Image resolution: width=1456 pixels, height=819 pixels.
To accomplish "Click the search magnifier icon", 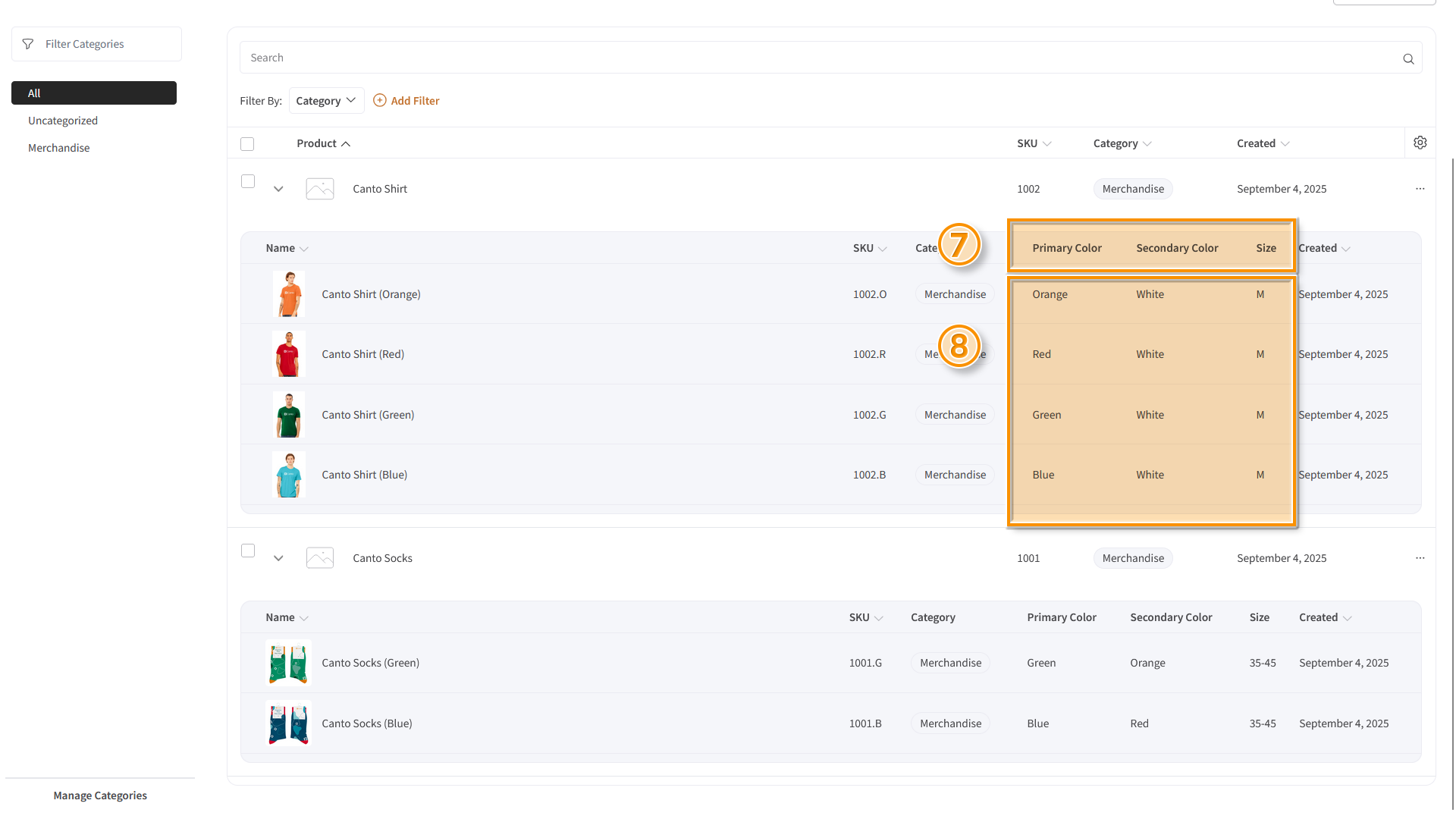I will click(x=1408, y=59).
